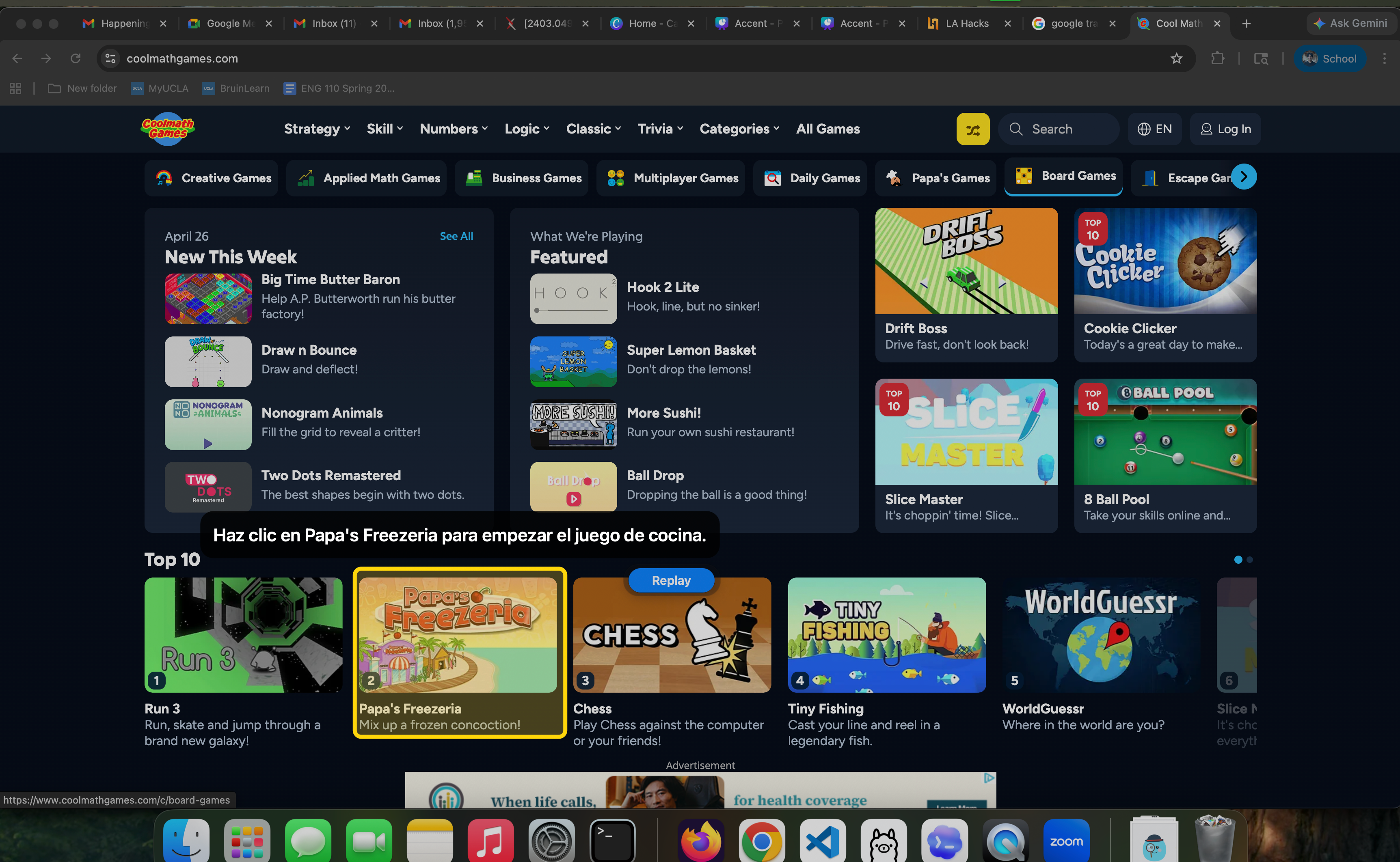Click the yellow random game shuffle icon
This screenshot has height=862, width=1400.
coord(972,129)
